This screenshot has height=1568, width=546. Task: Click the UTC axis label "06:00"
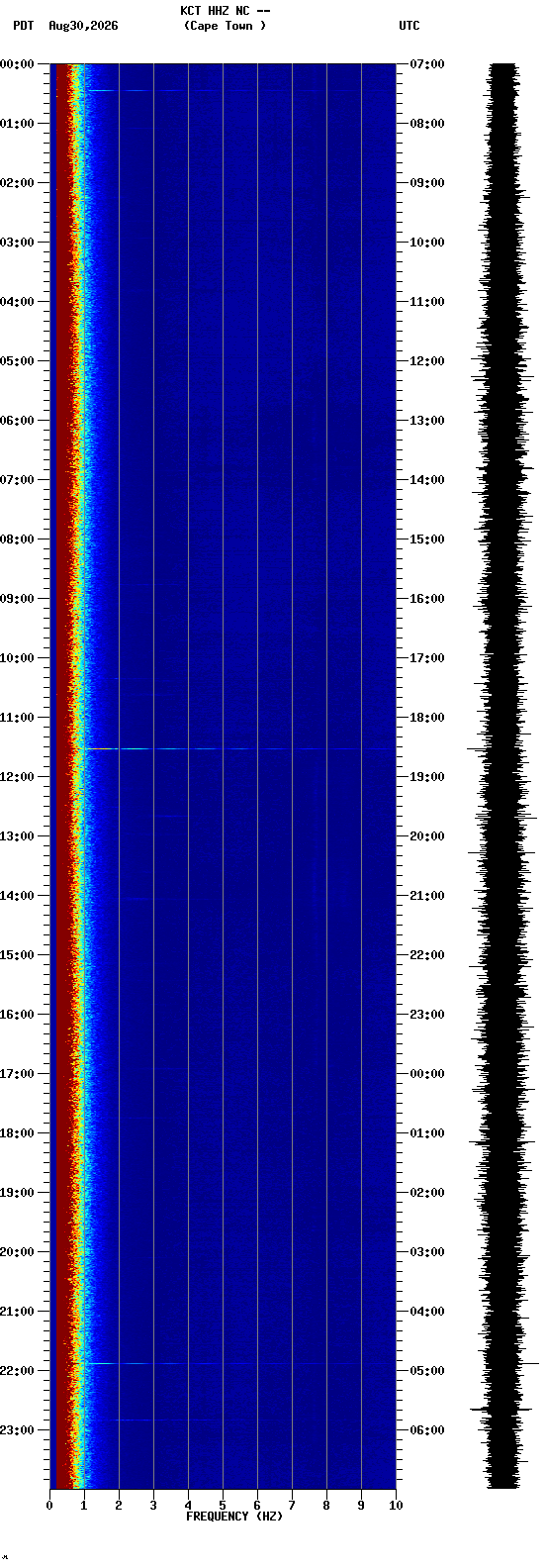tap(427, 1430)
